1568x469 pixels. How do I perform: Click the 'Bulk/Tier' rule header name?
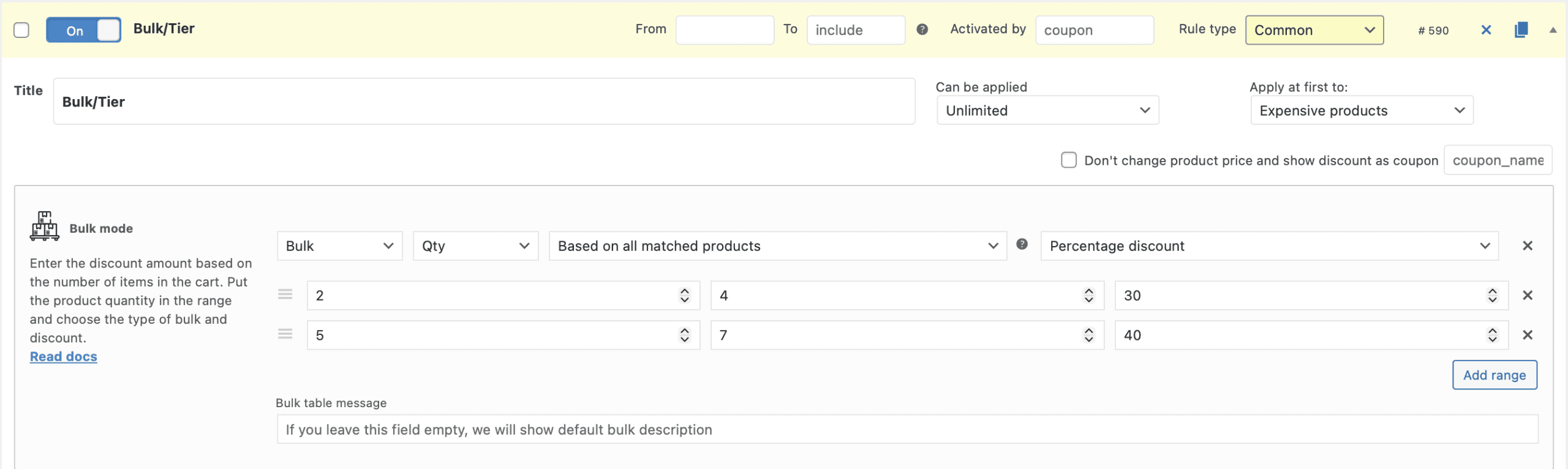(164, 29)
